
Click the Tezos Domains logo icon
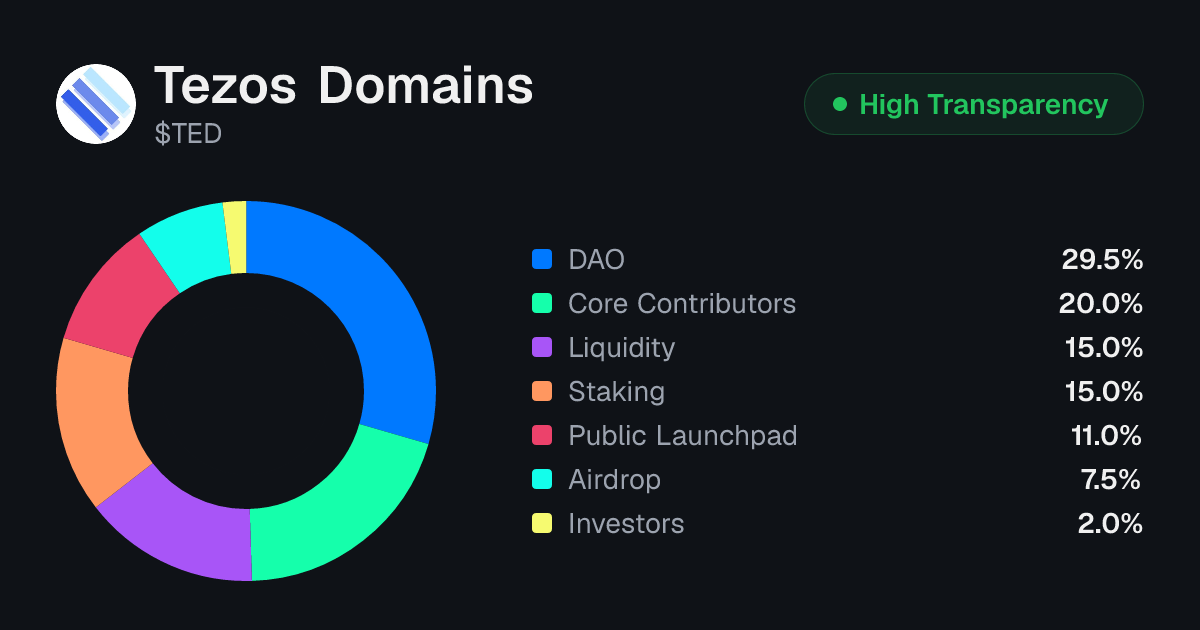coord(96,104)
